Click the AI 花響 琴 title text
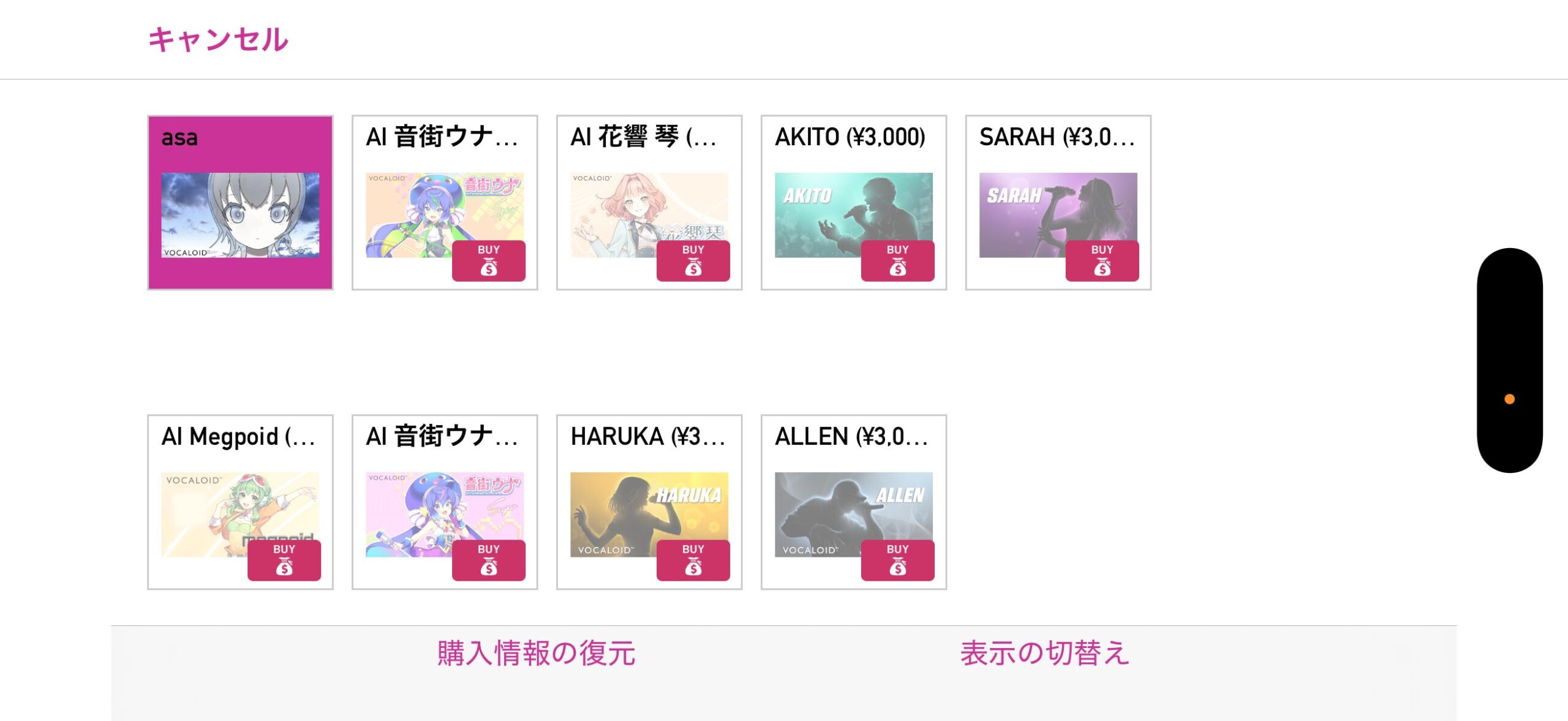 tap(643, 137)
